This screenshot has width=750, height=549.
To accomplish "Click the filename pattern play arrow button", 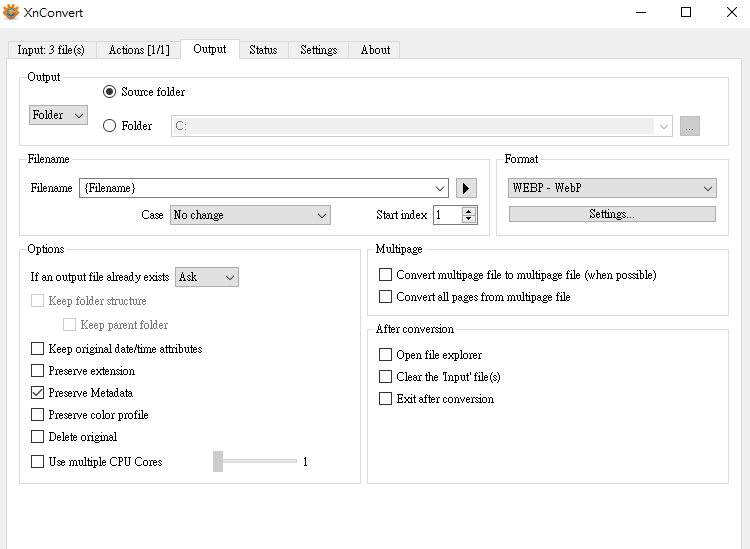I will [x=466, y=188].
